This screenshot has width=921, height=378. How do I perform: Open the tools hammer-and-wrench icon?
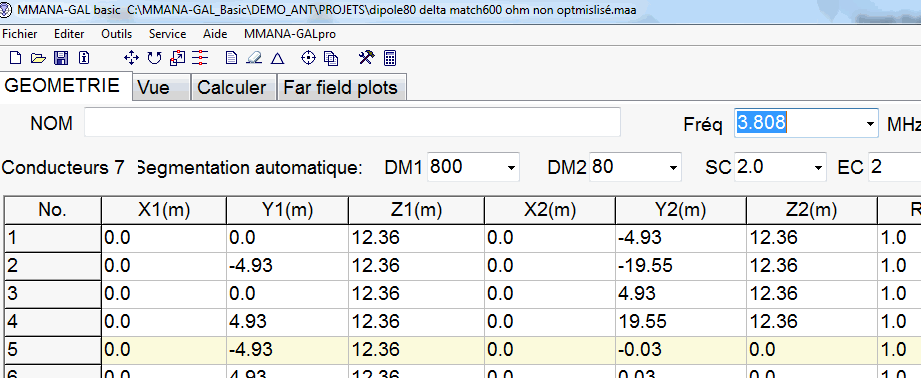[367, 58]
